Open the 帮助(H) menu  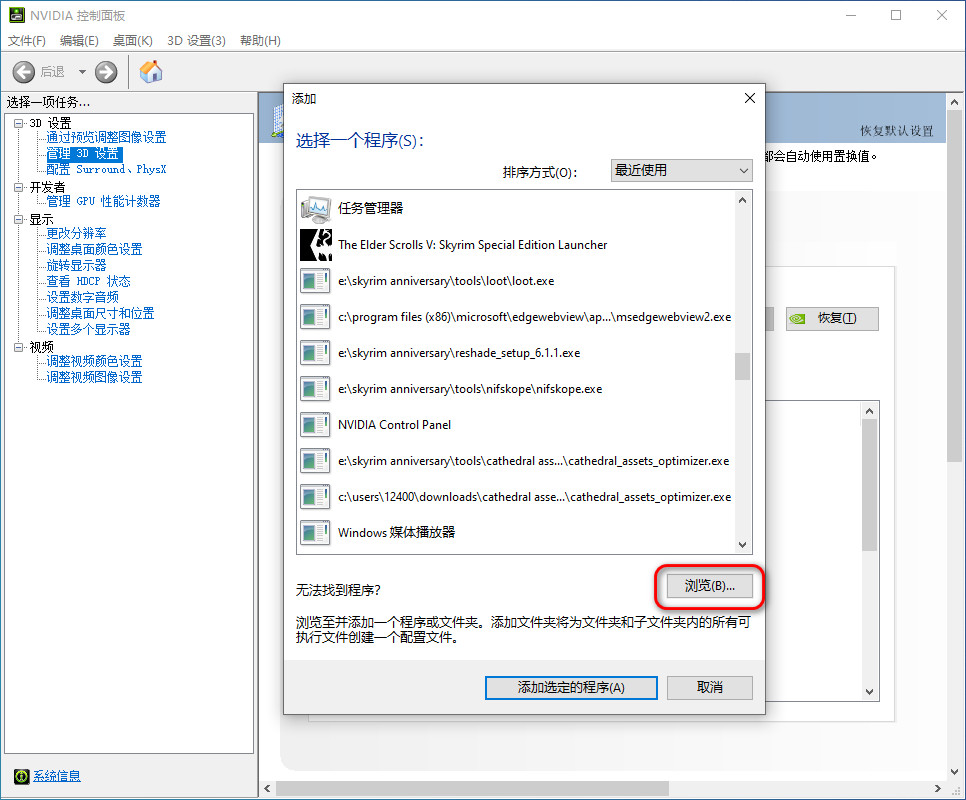[260, 40]
